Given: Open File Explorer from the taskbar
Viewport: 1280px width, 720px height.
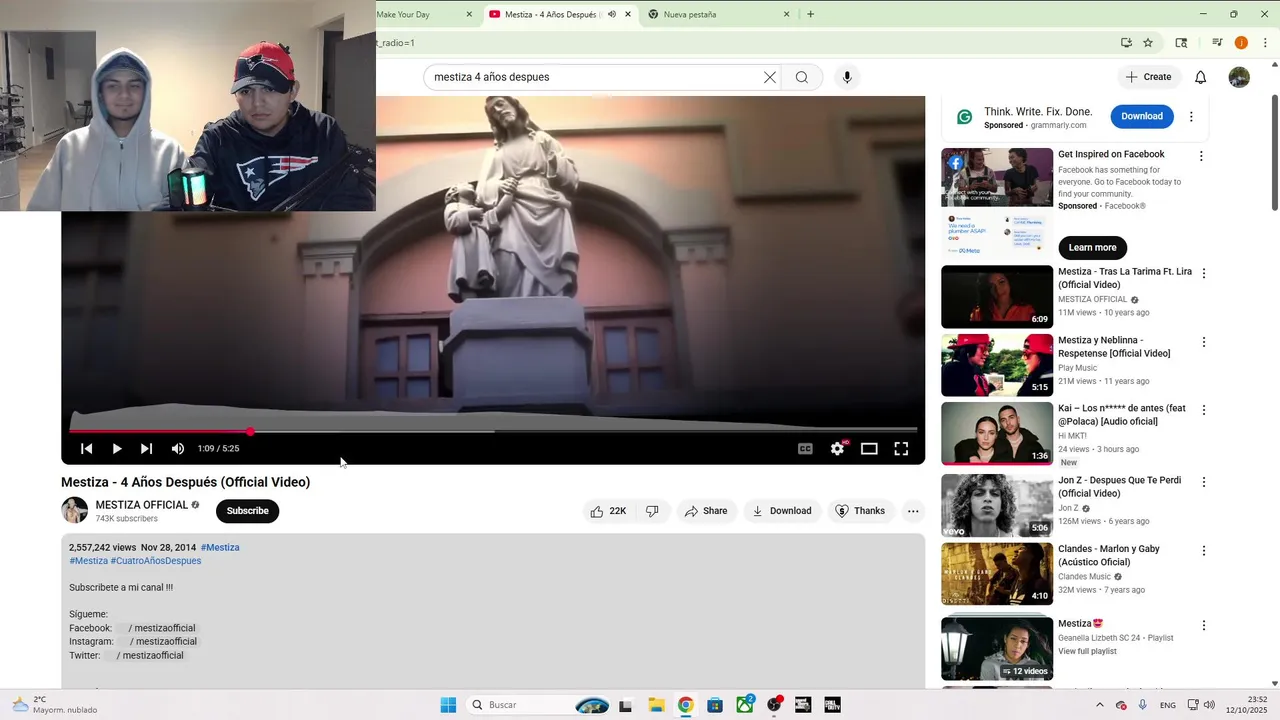Looking at the screenshot, I should coord(656,705).
